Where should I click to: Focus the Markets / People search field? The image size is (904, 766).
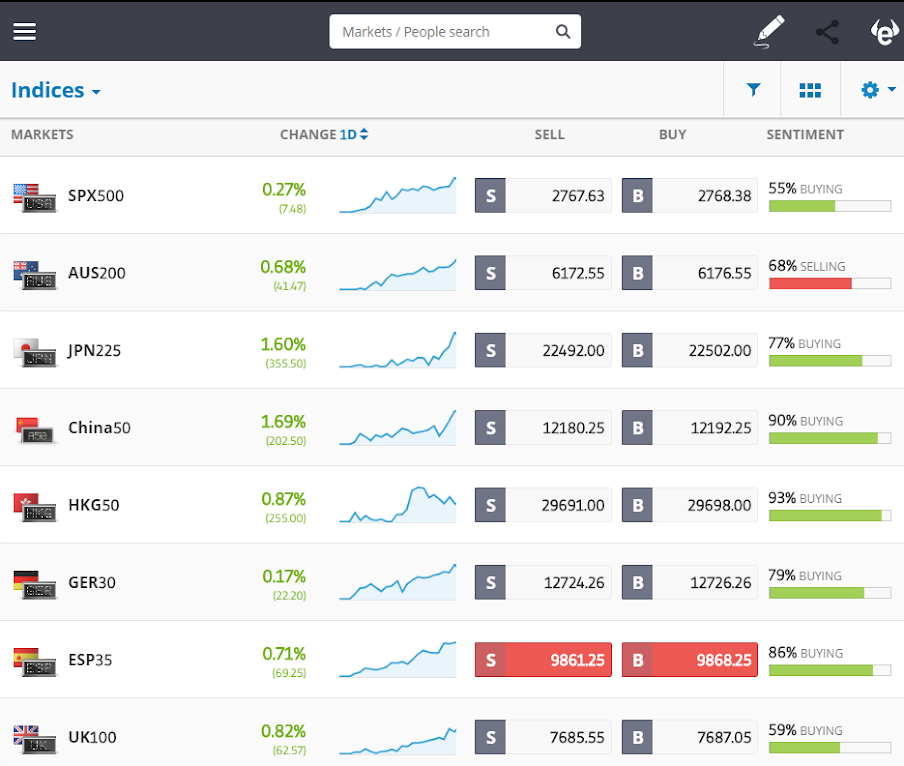(x=455, y=32)
